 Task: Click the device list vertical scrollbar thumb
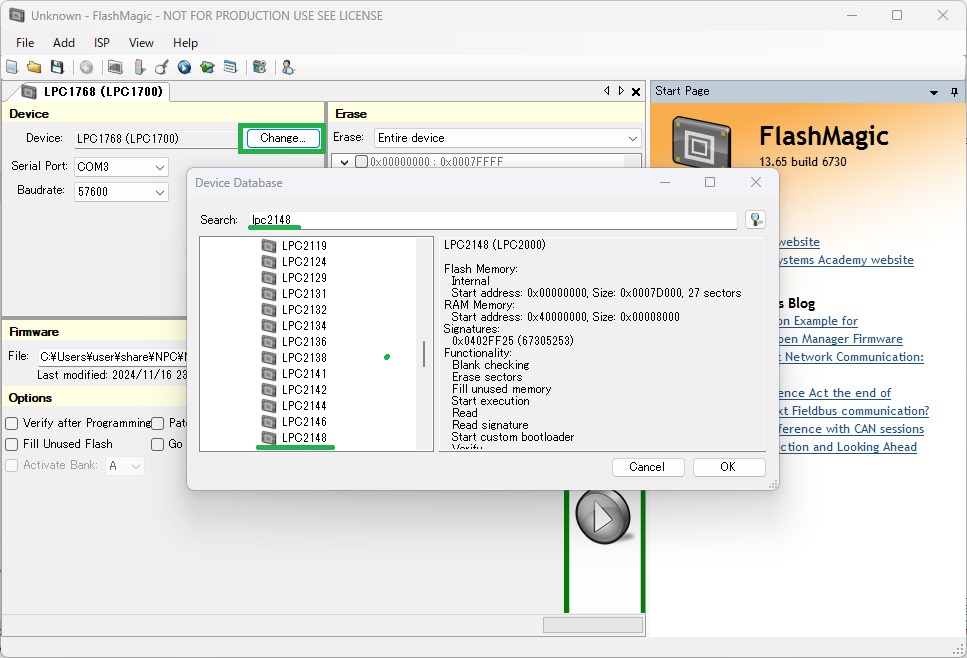[426, 354]
